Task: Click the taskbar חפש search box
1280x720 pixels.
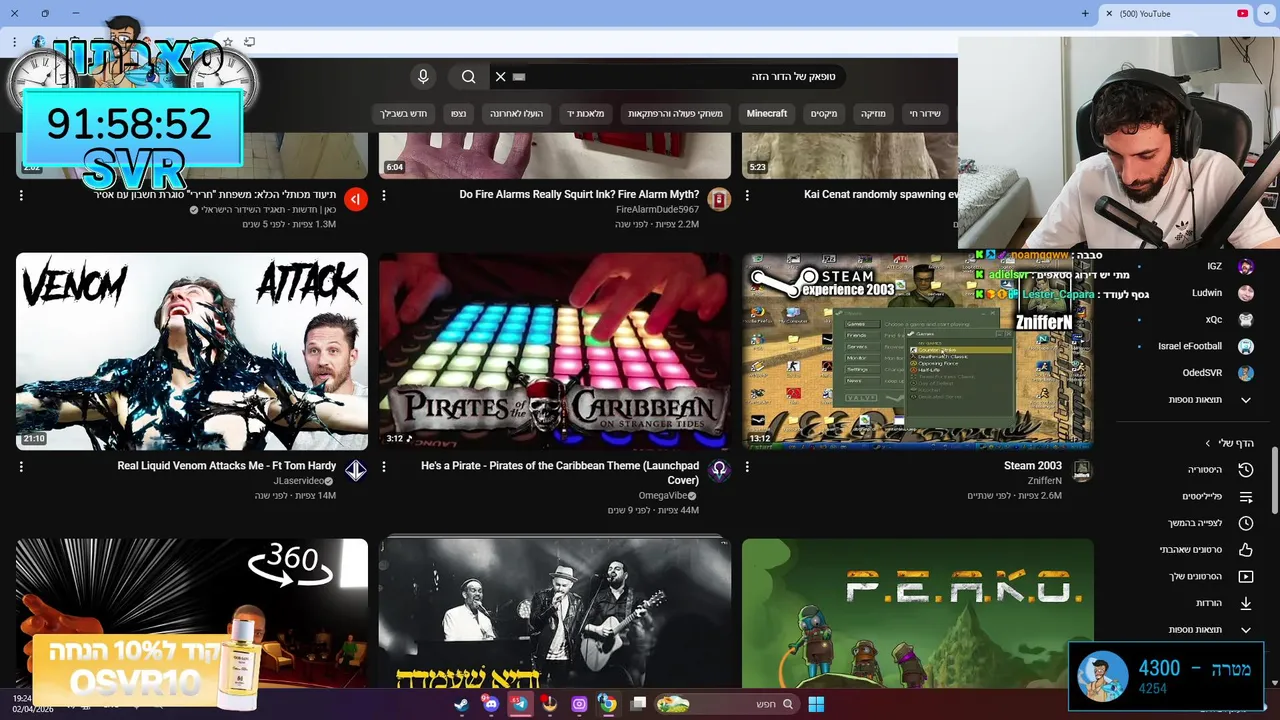Action: coord(728,704)
